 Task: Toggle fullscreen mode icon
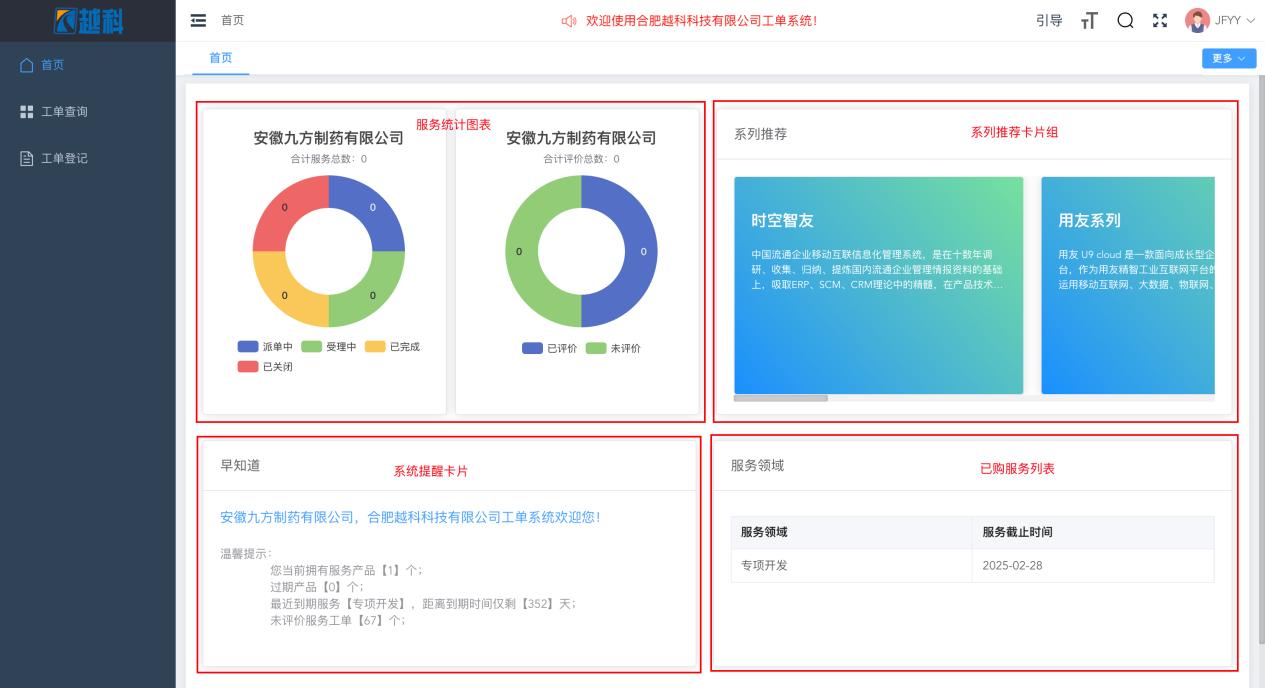1160,20
